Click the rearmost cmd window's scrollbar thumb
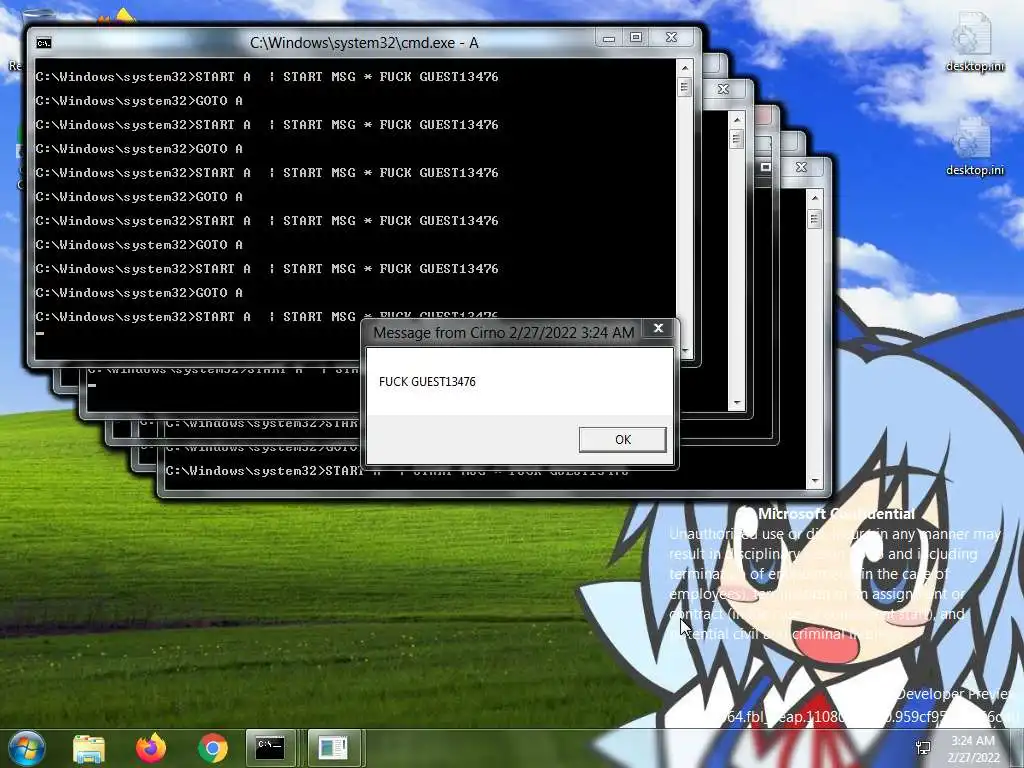The width and height of the screenshot is (1024, 768). click(x=814, y=218)
